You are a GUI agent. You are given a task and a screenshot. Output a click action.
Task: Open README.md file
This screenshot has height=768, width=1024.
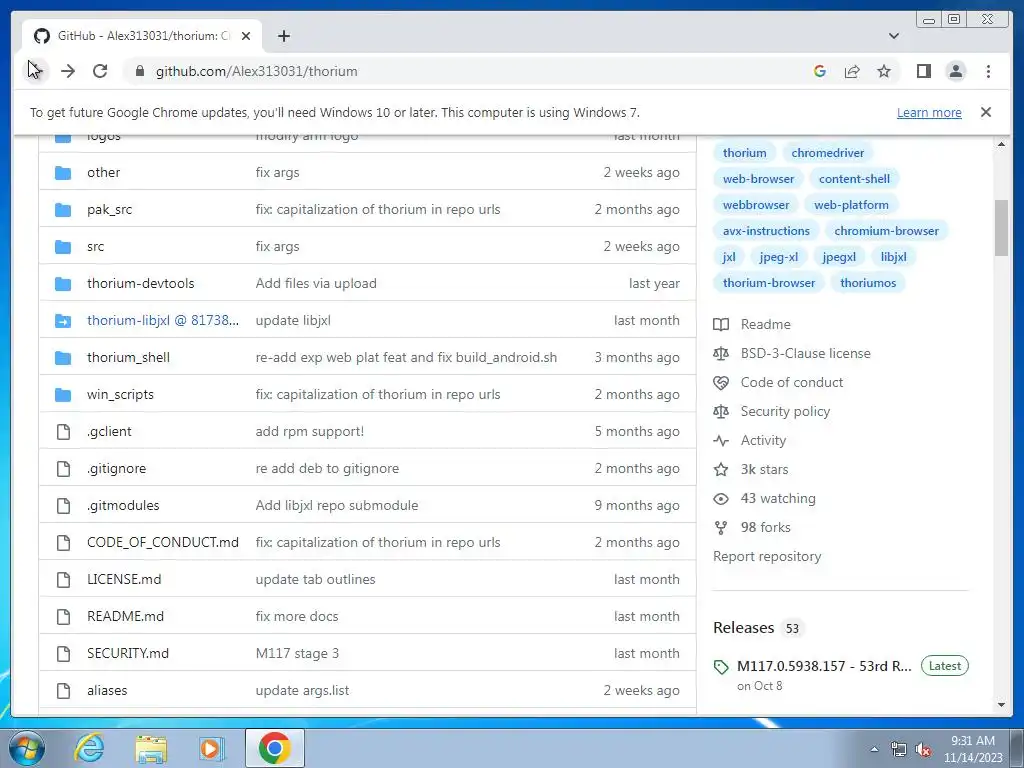tap(125, 616)
